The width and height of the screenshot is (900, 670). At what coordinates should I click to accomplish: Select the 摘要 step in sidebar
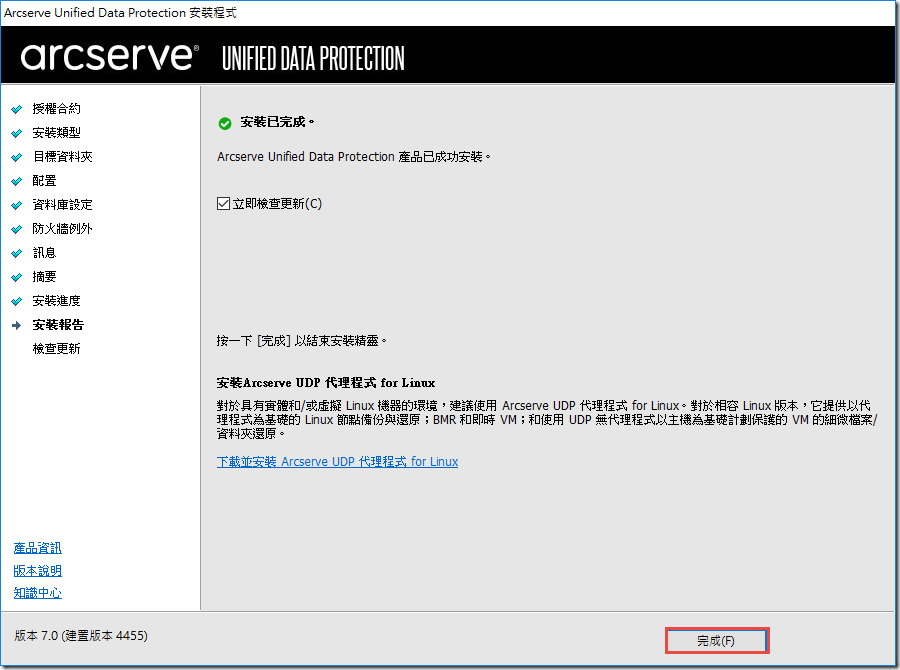click(x=45, y=277)
